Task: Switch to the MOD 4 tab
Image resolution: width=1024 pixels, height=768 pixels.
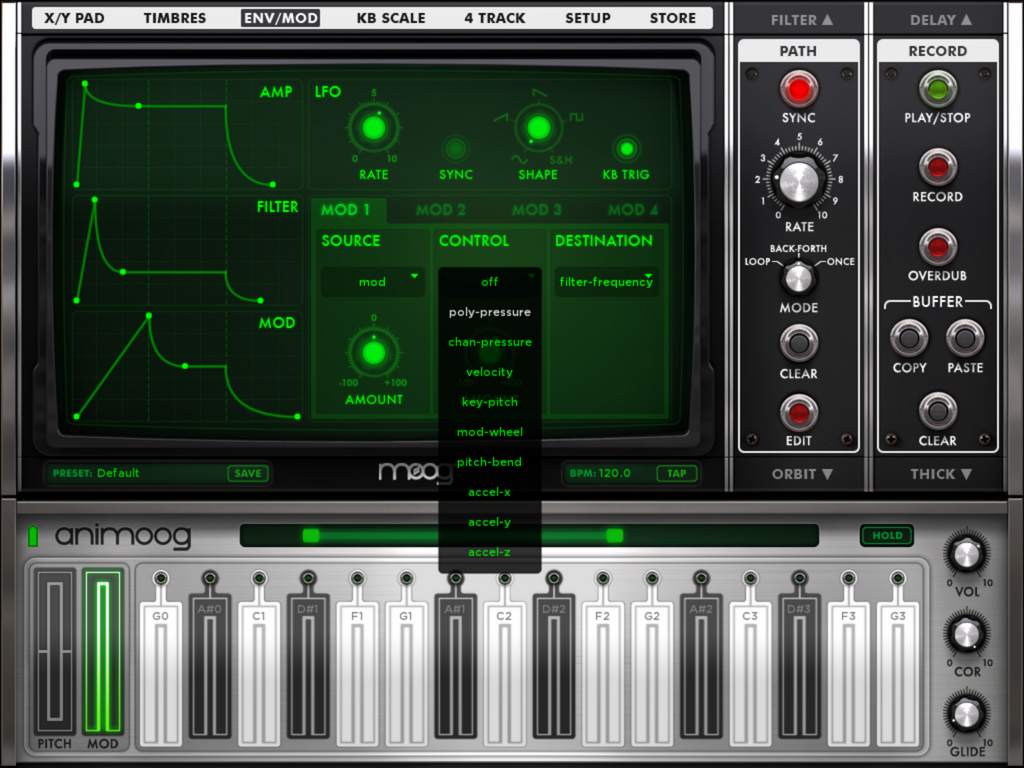Action: [633, 210]
